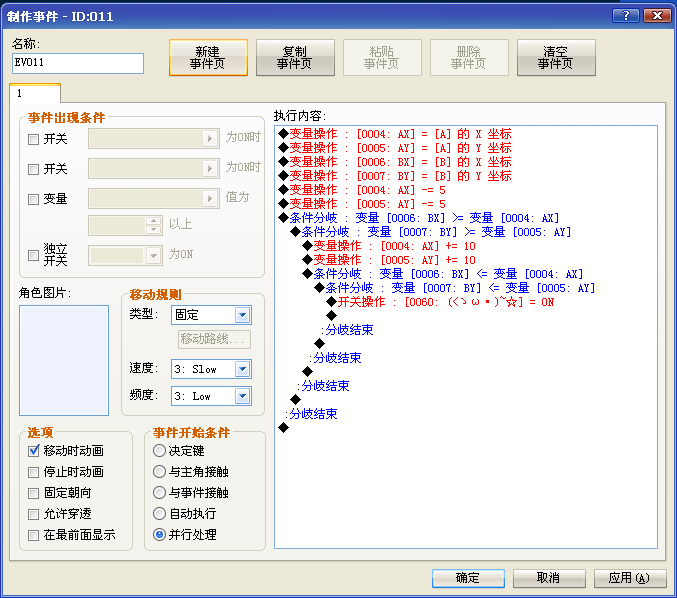Enable the second 开关 condition checkbox
677x598 pixels.
(33, 169)
